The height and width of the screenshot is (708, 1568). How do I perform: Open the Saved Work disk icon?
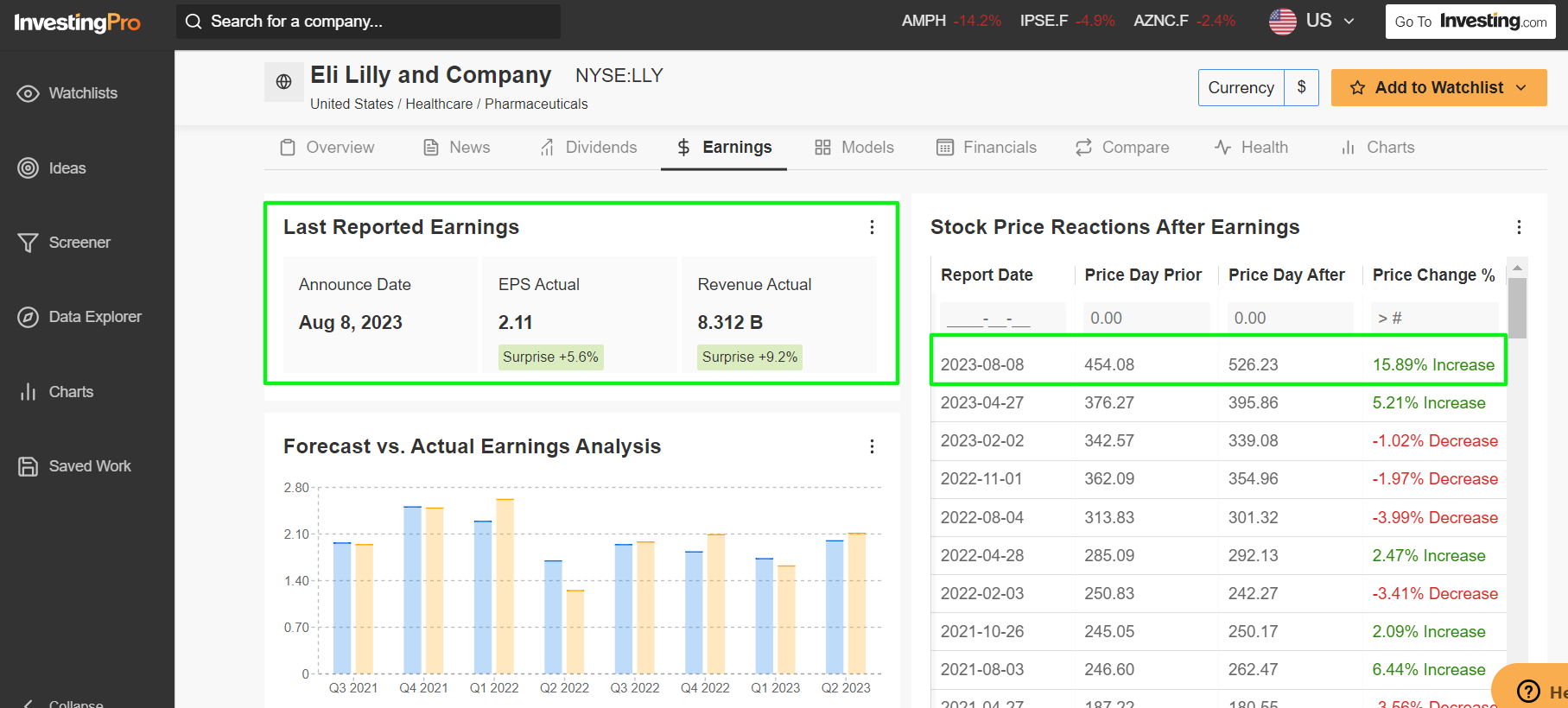[28, 466]
